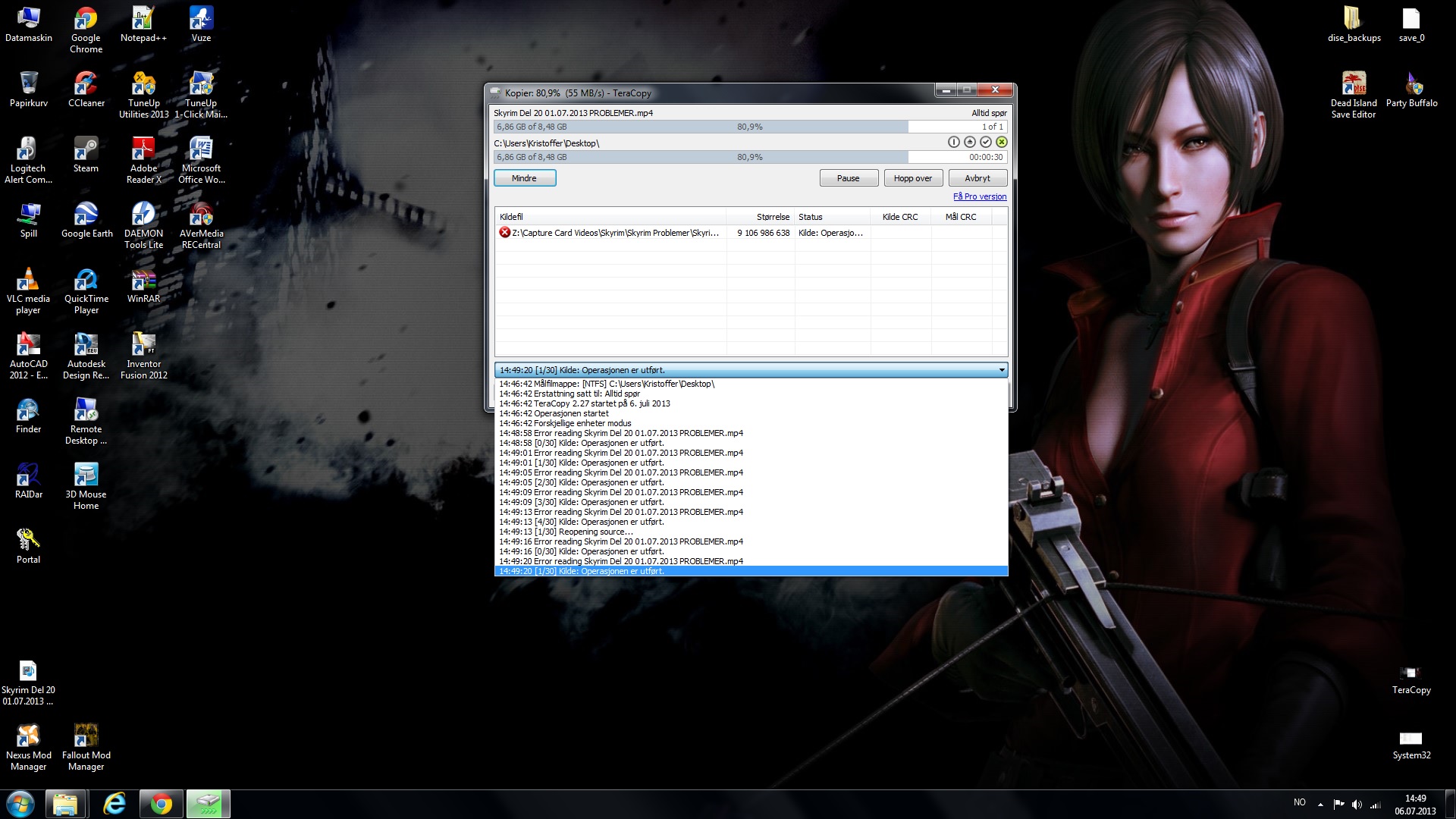The image size is (1456, 819).
Task: Select the DAEMON Tools Lite icon
Action: pos(143,226)
